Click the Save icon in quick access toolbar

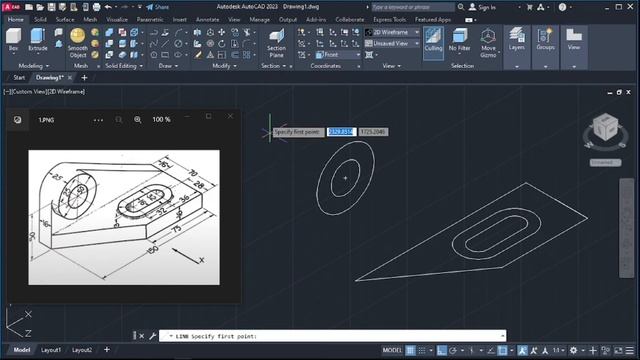51,7
